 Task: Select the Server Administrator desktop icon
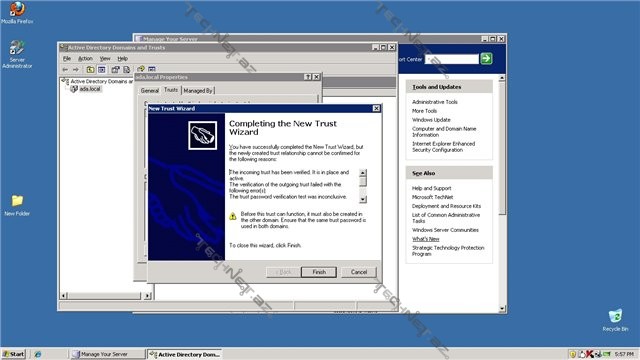tap(17, 54)
